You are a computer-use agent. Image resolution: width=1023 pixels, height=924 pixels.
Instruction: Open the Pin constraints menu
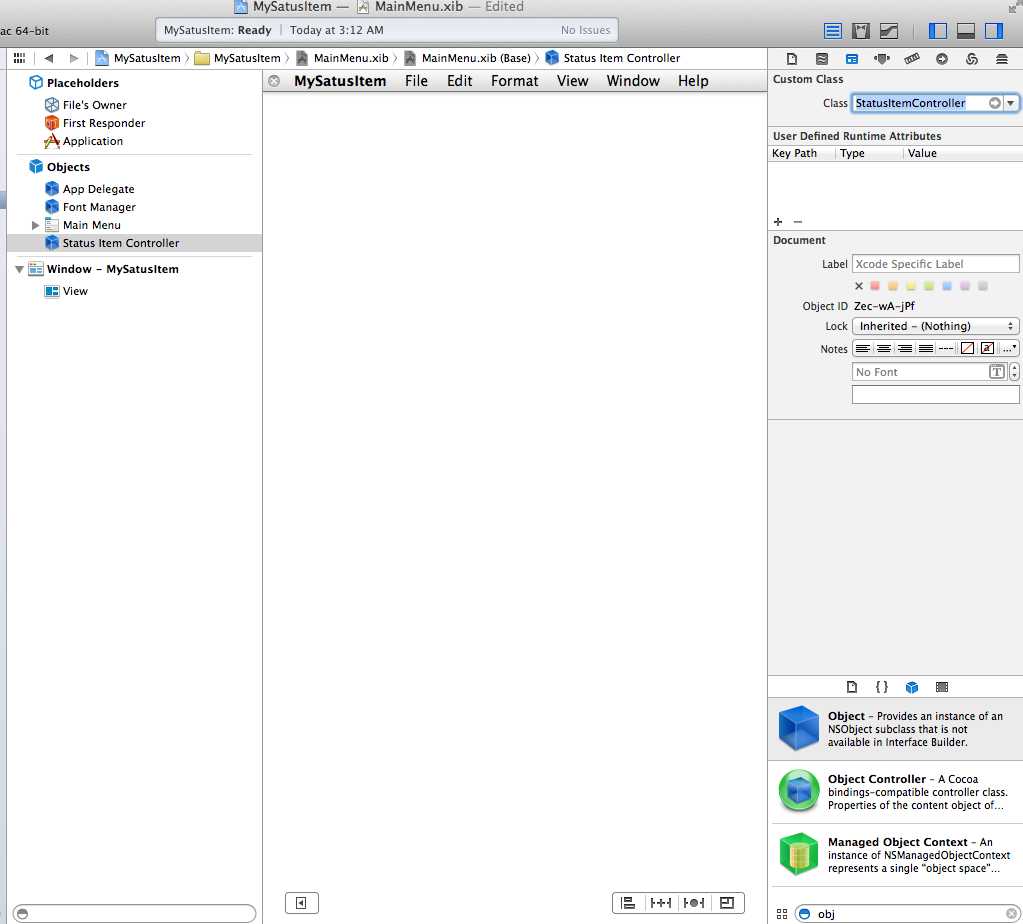pyautogui.click(x=660, y=902)
